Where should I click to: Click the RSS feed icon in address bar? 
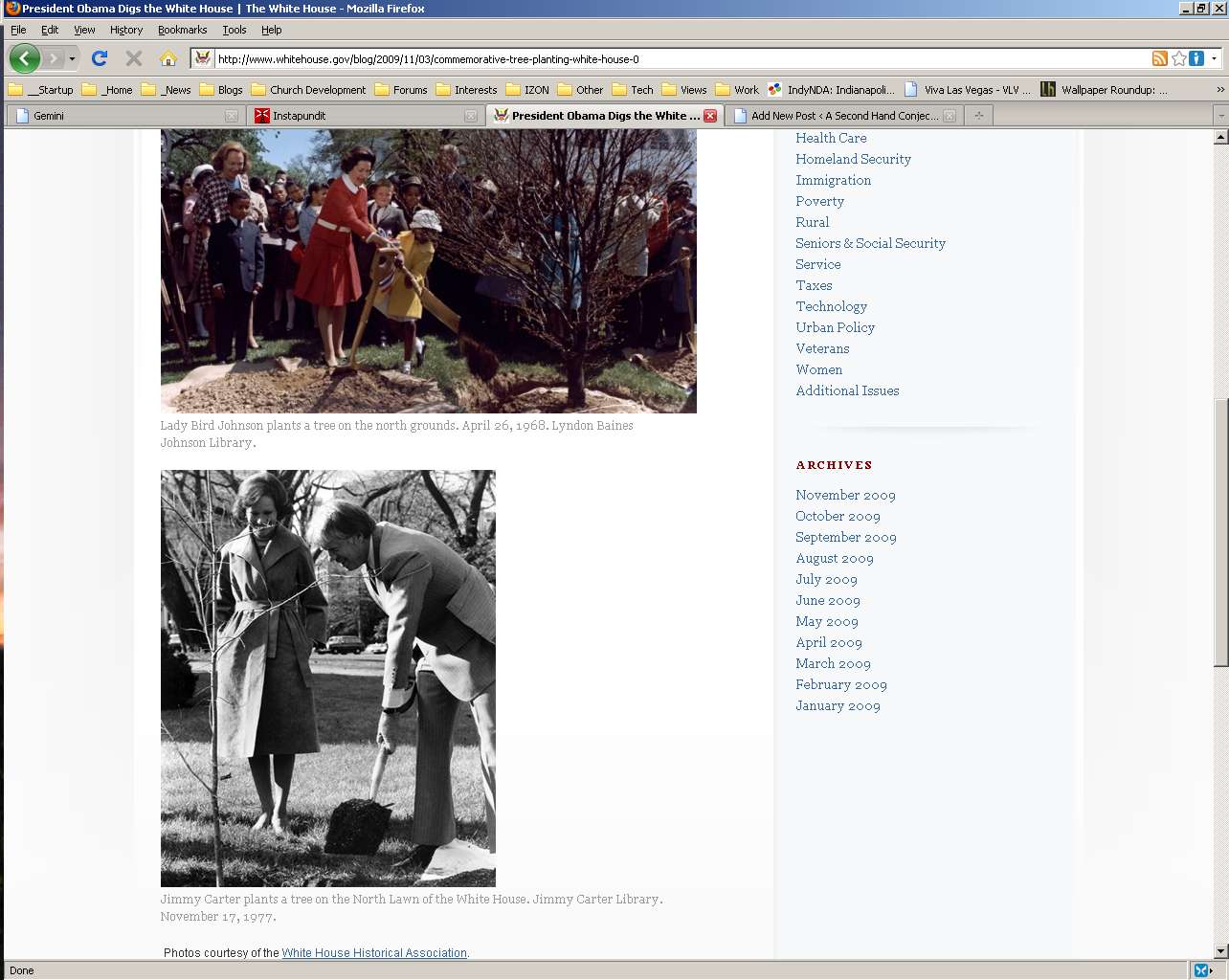click(1160, 58)
